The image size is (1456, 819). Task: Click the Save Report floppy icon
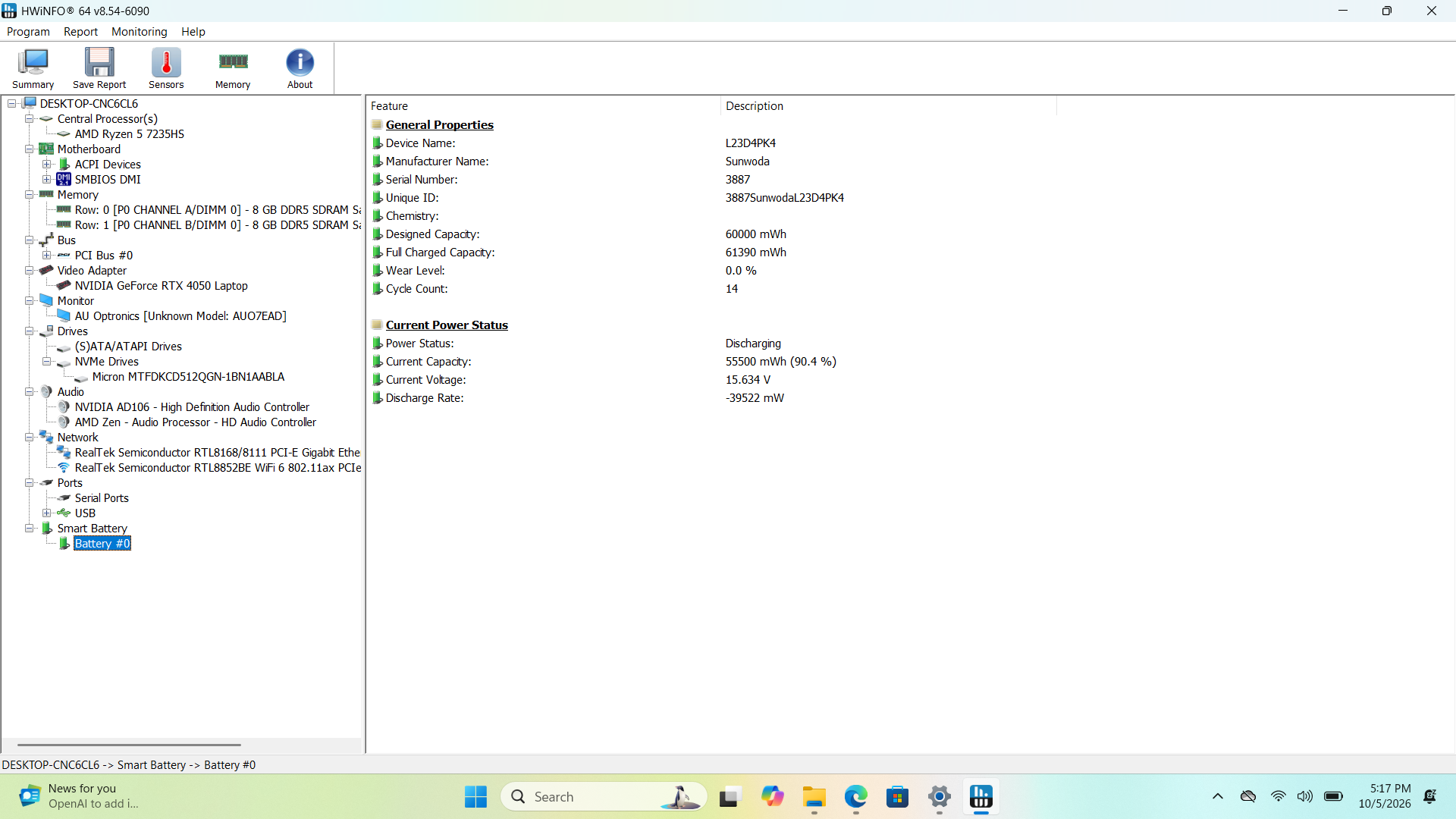click(x=99, y=68)
